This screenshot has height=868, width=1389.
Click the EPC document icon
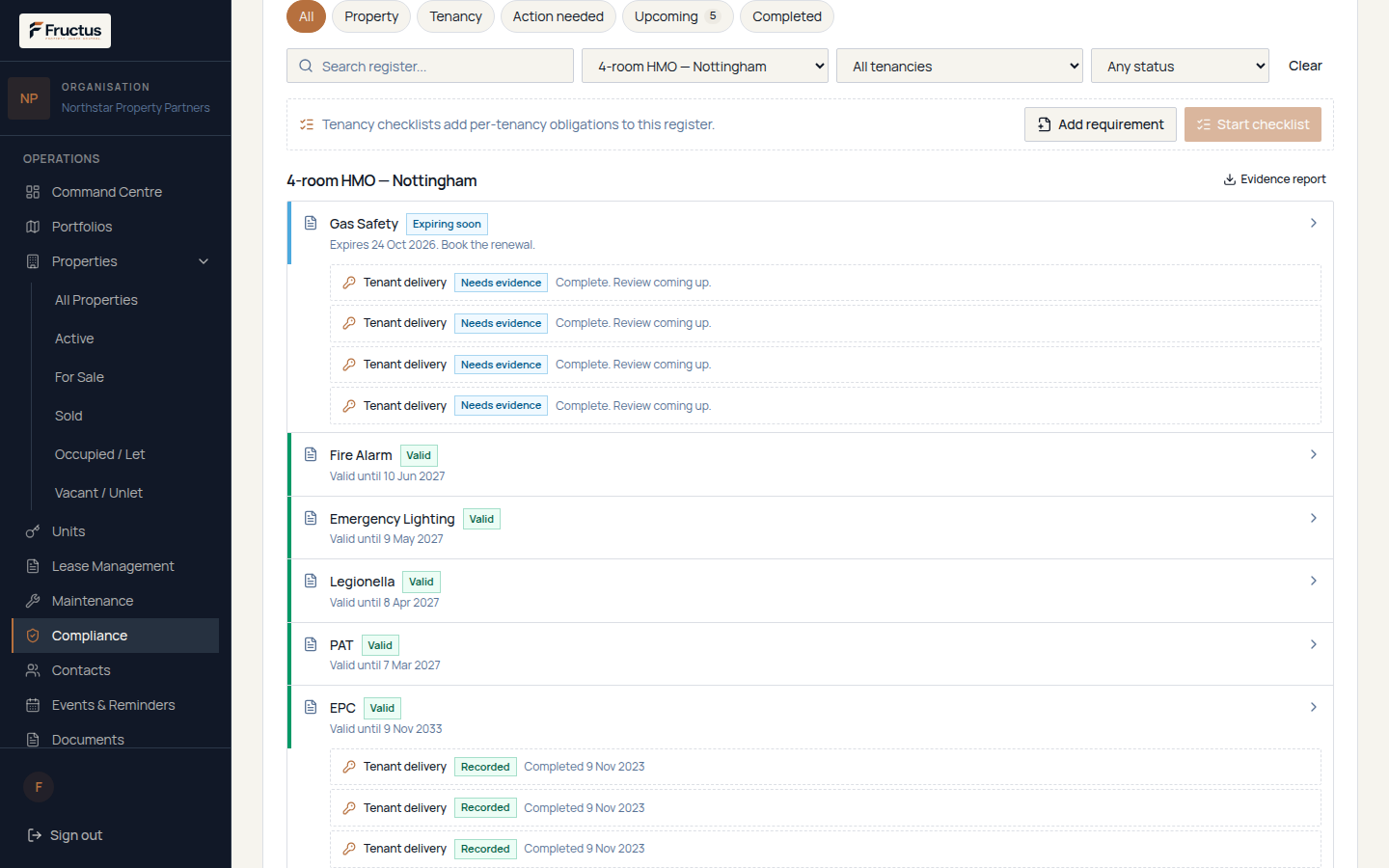click(x=311, y=707)
